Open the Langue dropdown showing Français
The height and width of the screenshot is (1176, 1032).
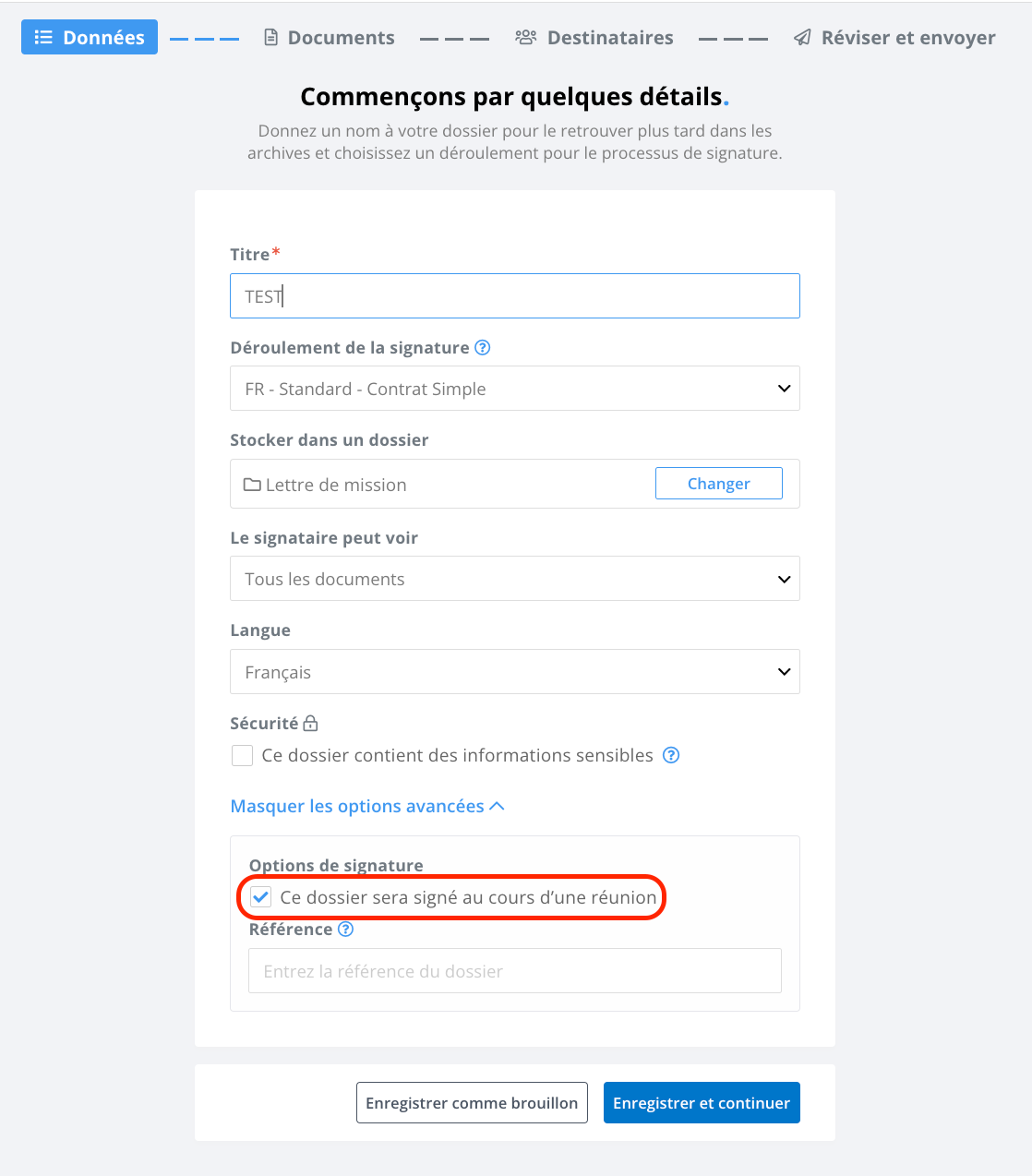515,672
